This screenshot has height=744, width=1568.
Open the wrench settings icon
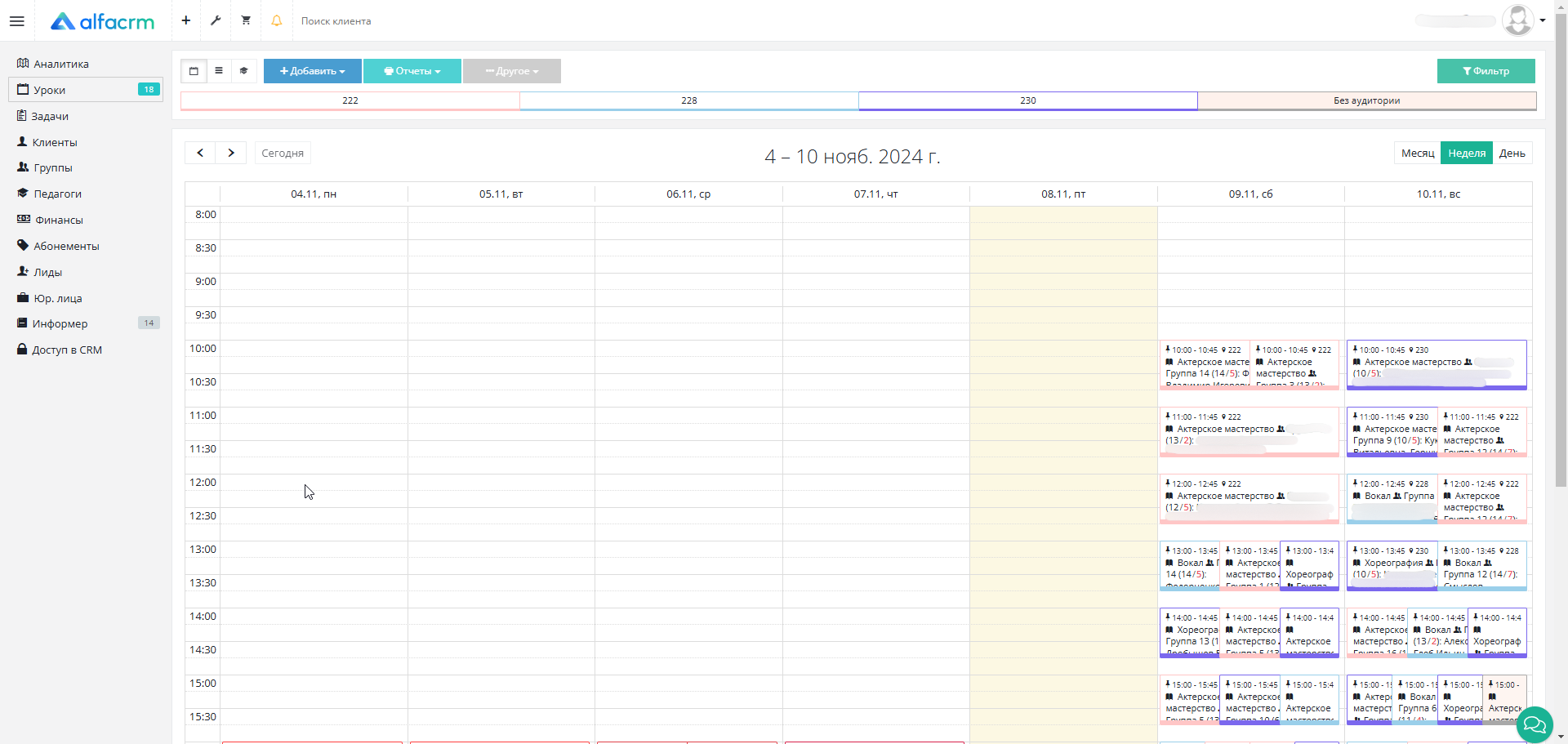216,20
